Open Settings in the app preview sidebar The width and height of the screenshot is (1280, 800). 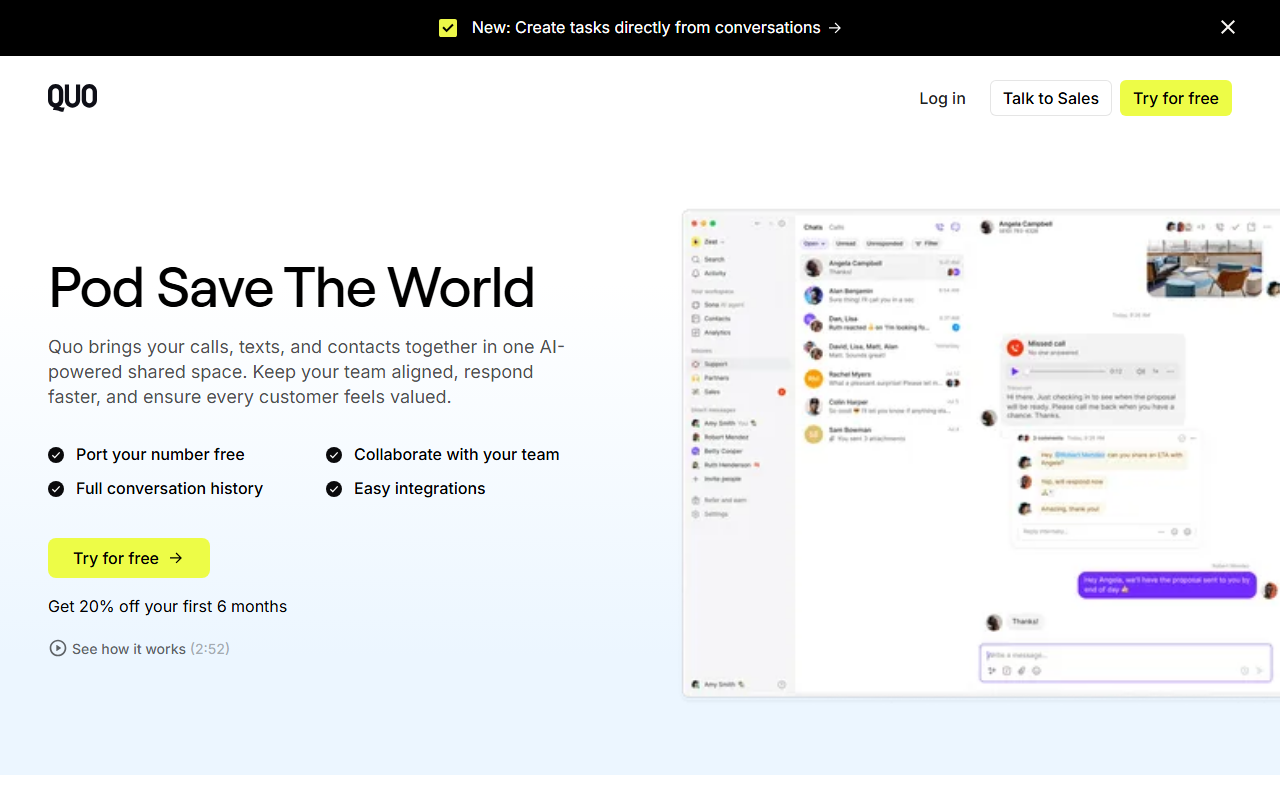click(711, 514)
